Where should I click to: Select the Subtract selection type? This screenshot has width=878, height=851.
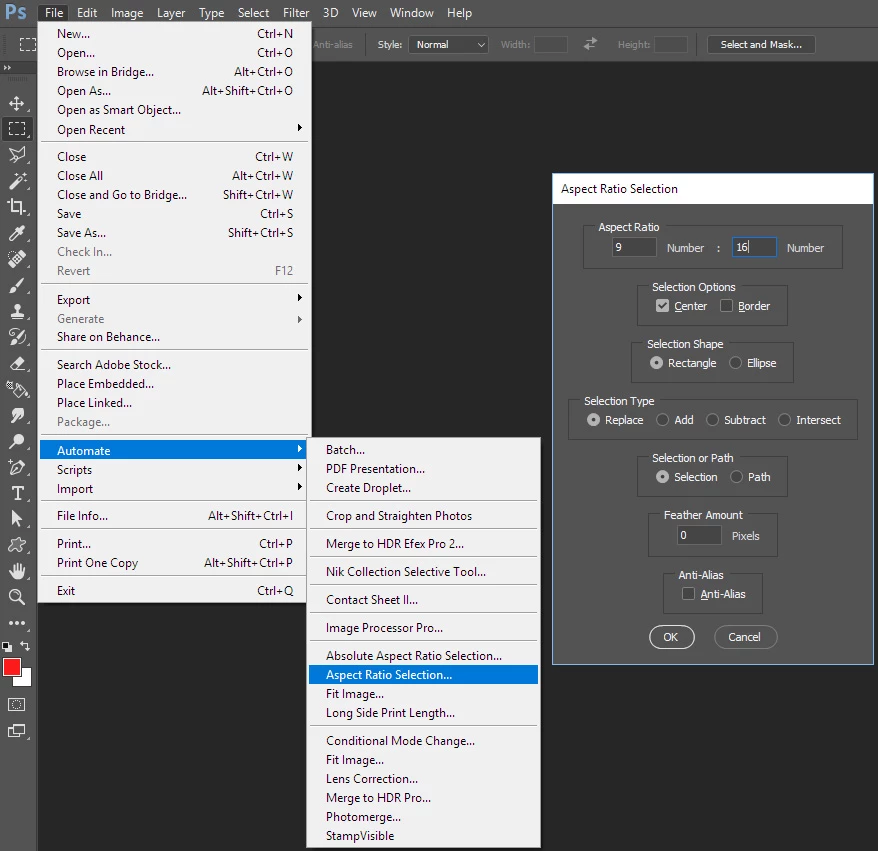(712, 420)
